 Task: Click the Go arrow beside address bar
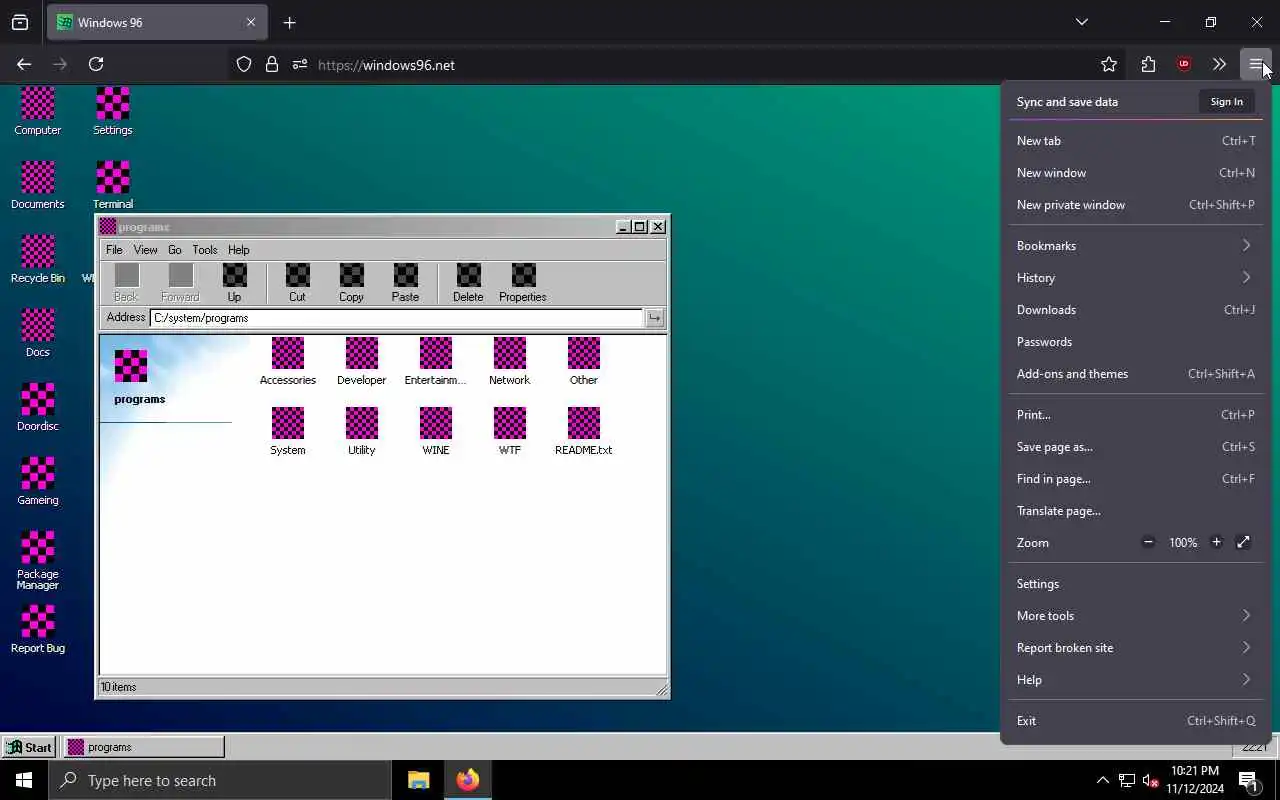[x=654, y=318]
